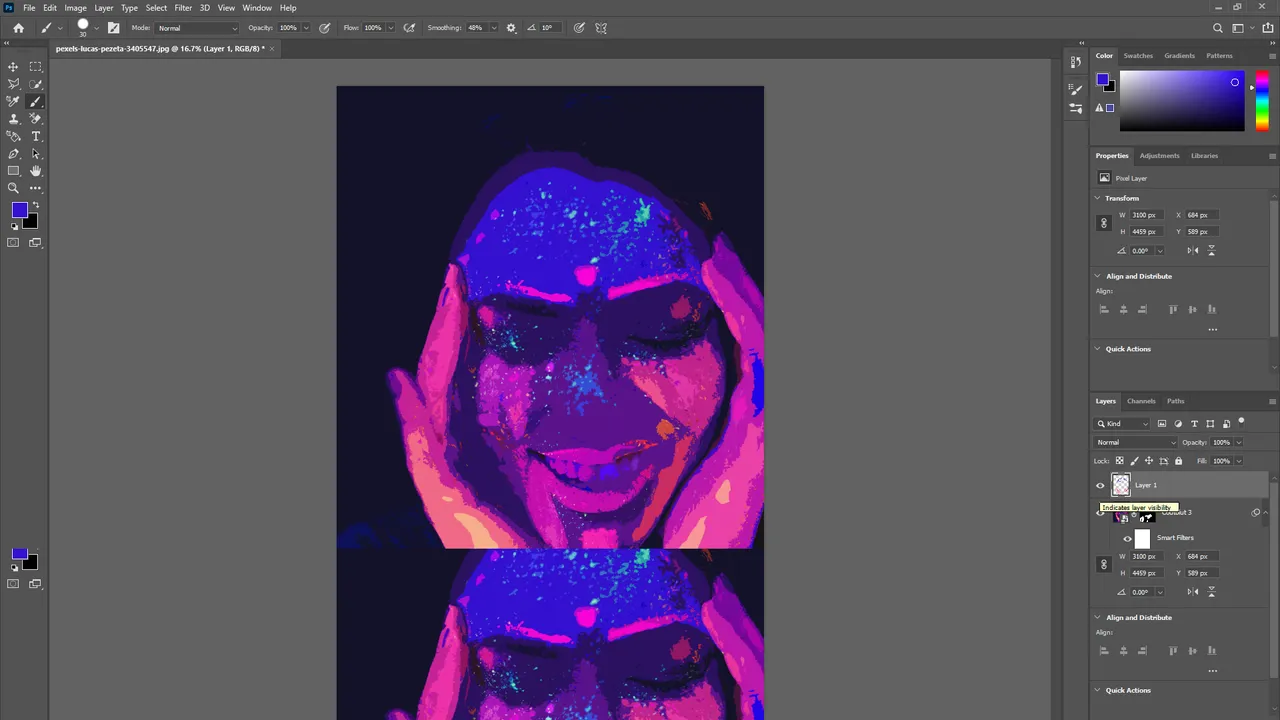
Task: Select the Eraser tool
Action: [x=36, y=119]
